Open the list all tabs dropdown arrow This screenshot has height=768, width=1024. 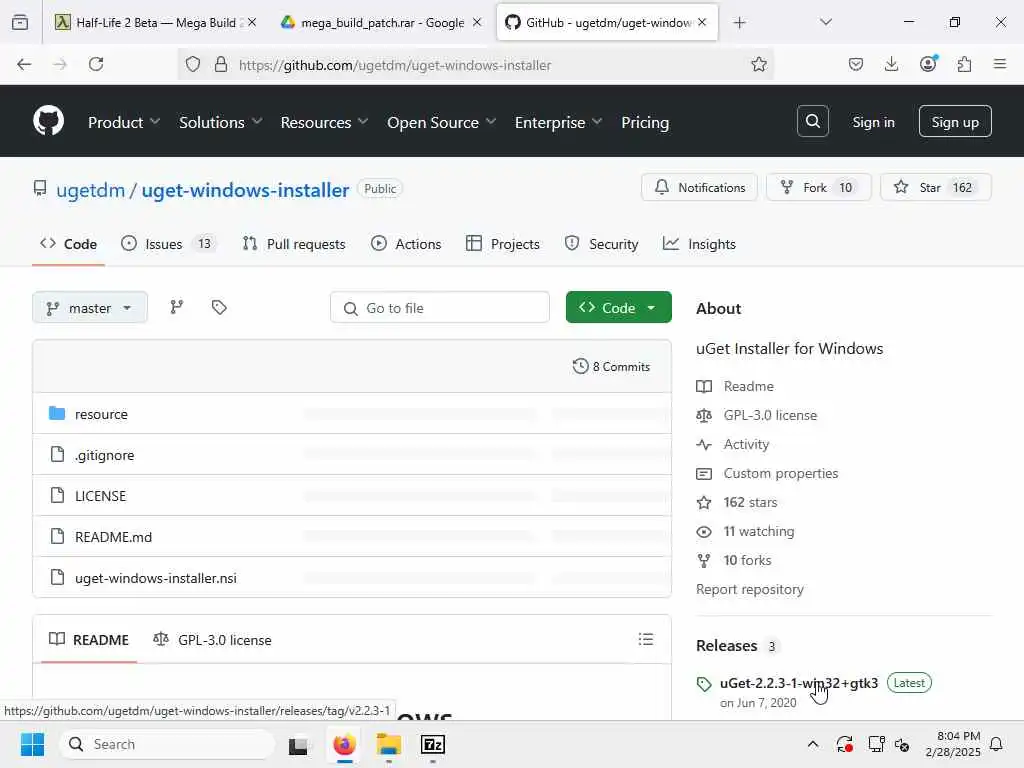pyautogui.click(x=826, y=23)
